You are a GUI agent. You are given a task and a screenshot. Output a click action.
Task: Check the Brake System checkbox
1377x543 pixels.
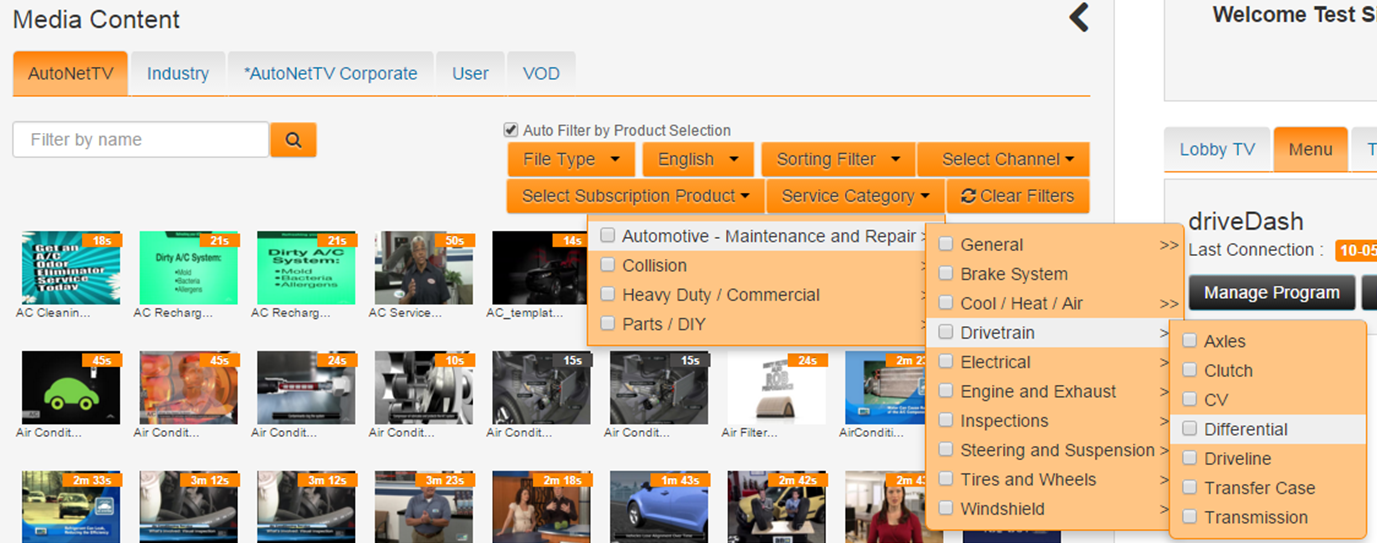click(x=946, y=273)
